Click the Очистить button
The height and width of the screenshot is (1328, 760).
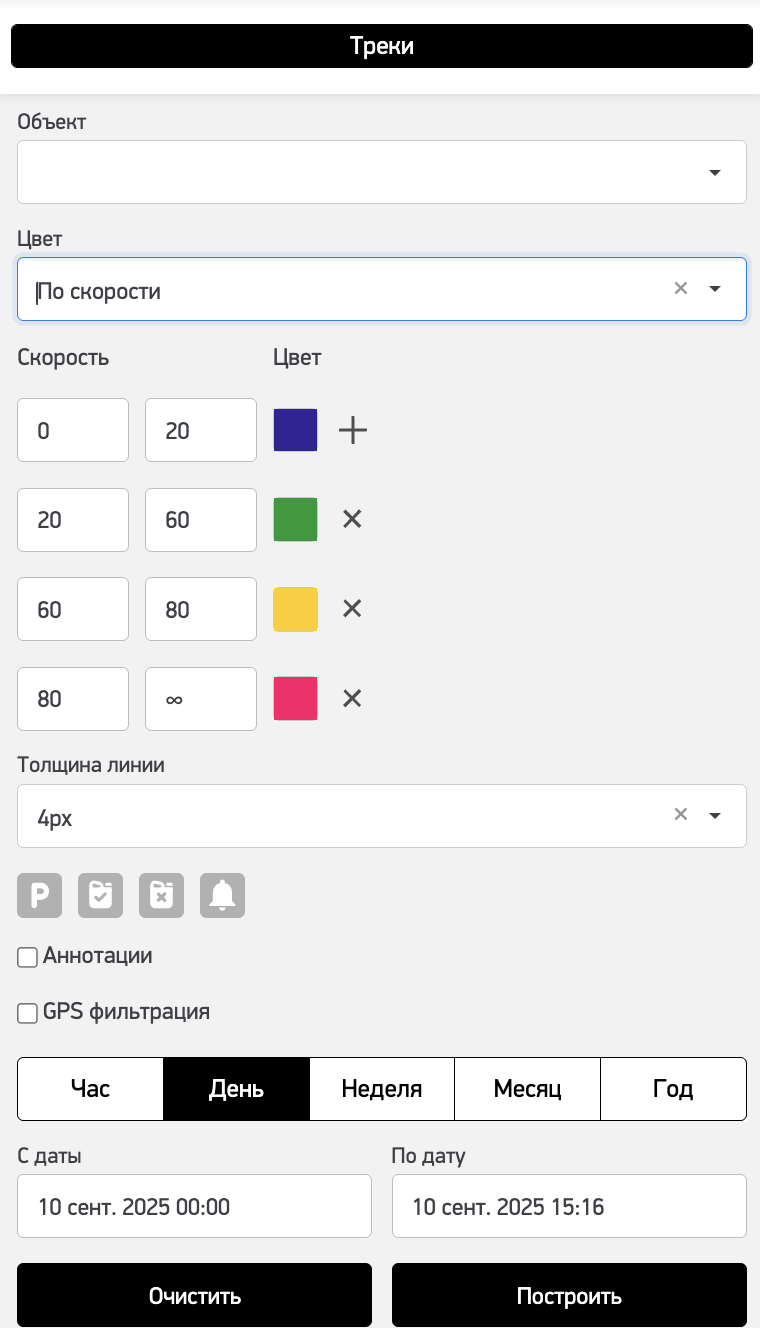(194, 1297)
